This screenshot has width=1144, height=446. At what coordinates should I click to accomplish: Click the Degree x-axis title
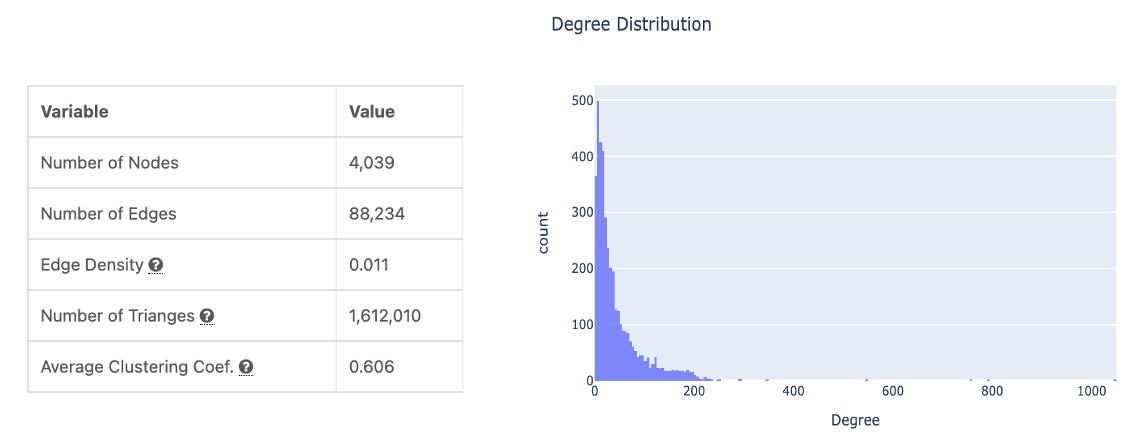coord(855,420)
